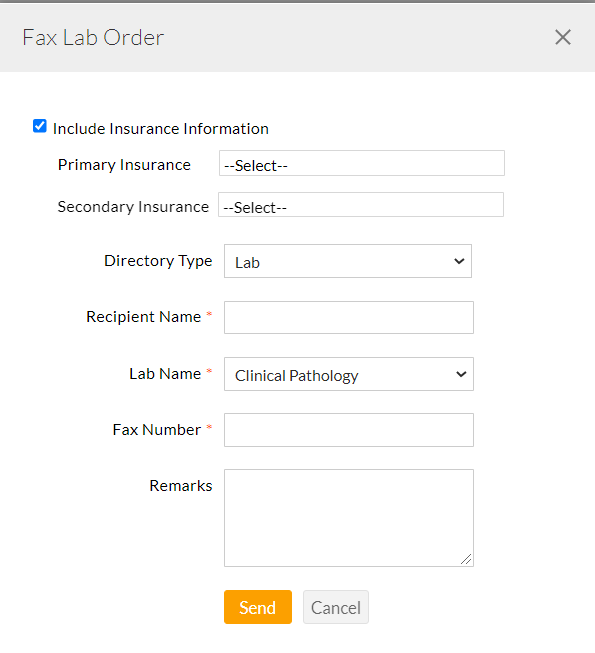Close the Fax Lab Order dialog
The width and height of the screenshot is (595, 653).
click(563, 37)
